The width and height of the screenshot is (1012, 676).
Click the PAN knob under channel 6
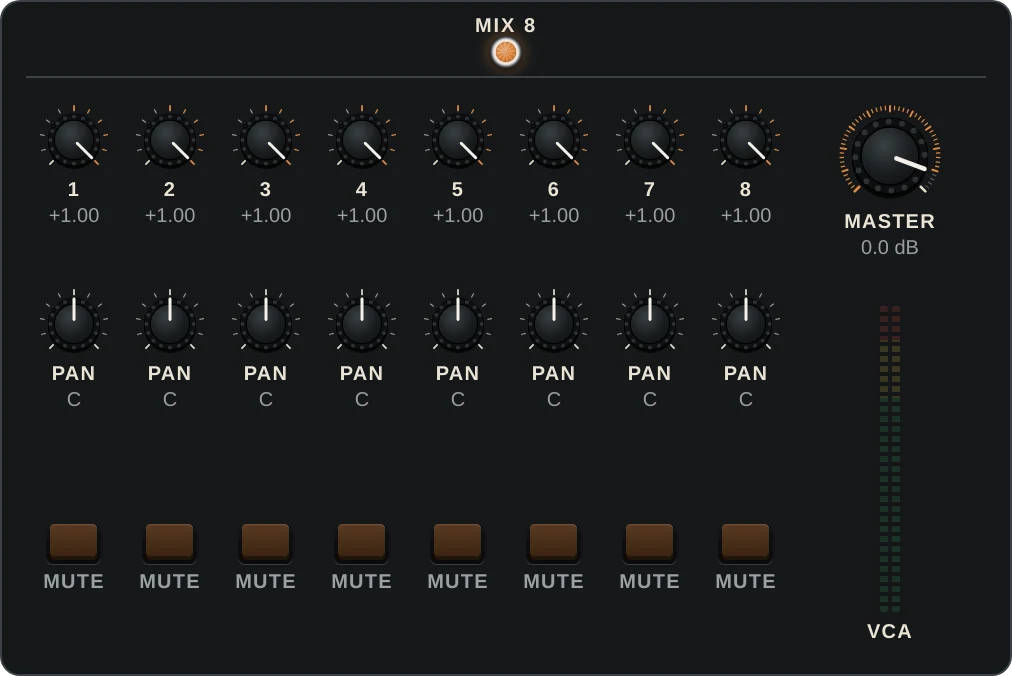tap(554, 323)
